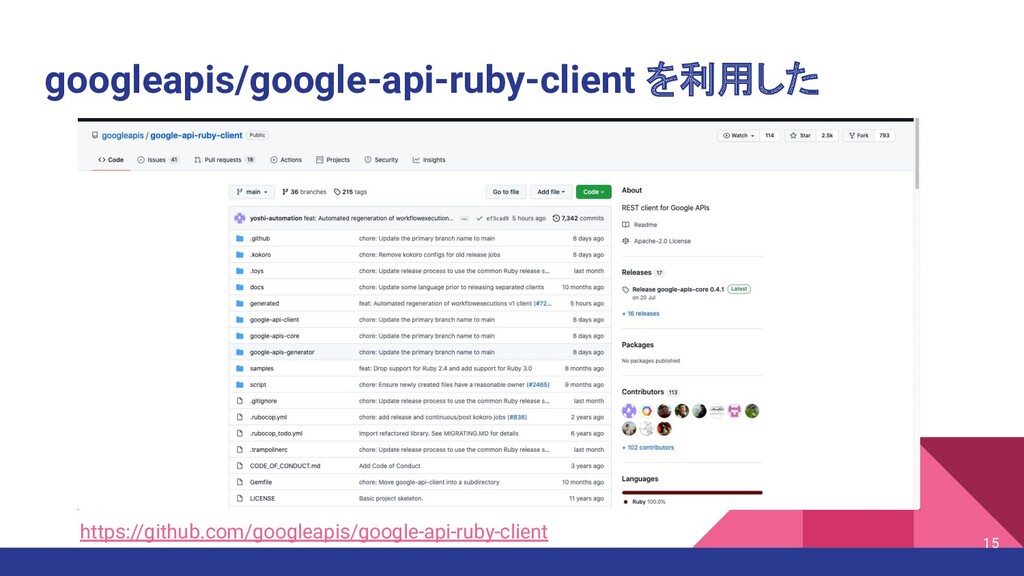
Task: Click the .gitignore file icon
Action: [240, 401]
